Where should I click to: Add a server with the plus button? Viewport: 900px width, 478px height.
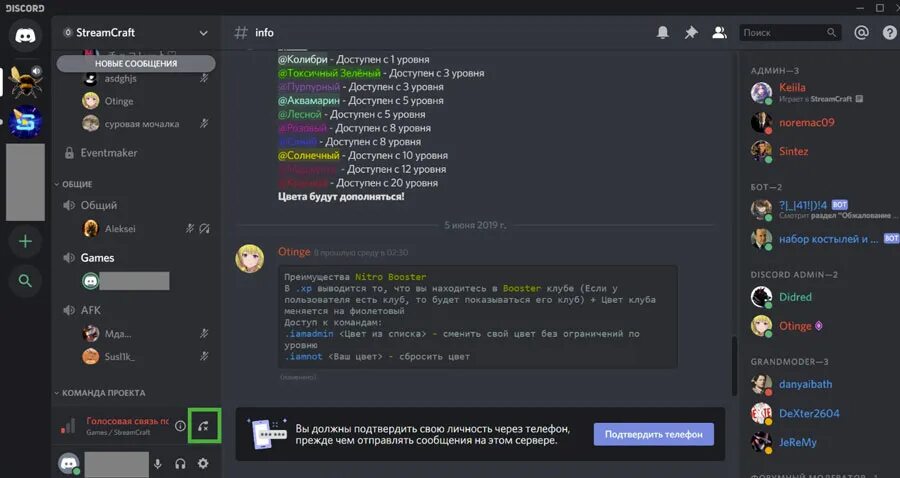[25, 241]
